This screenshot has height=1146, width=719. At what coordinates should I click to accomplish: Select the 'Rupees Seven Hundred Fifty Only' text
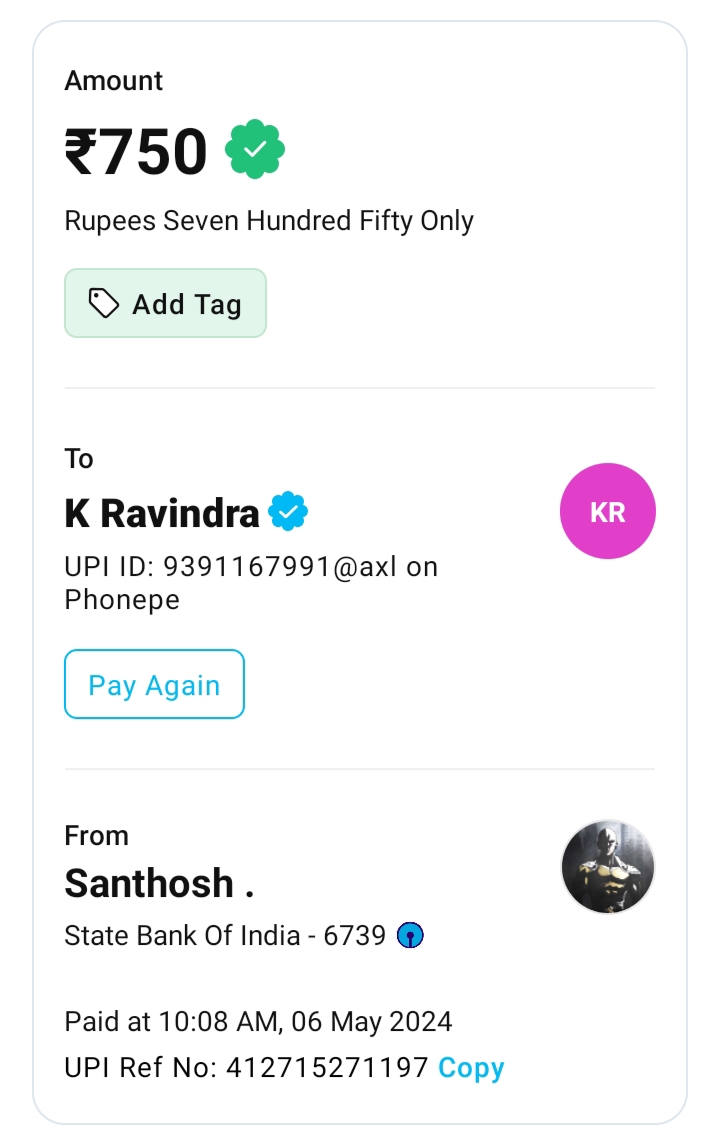click(x=269, y=220)
